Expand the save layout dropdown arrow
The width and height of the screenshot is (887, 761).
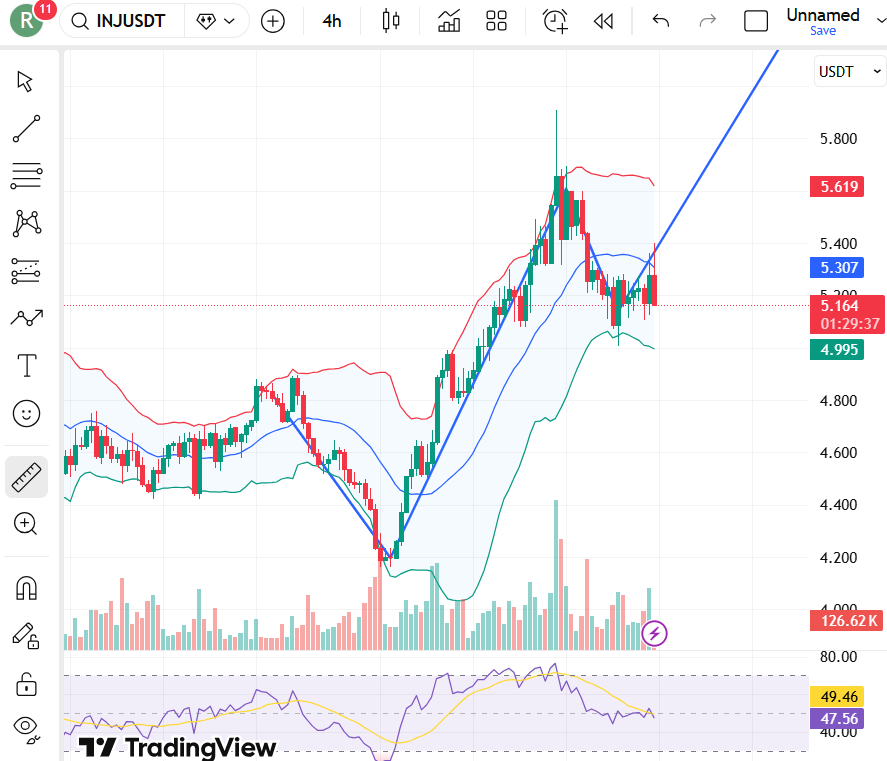coord(879,20)
